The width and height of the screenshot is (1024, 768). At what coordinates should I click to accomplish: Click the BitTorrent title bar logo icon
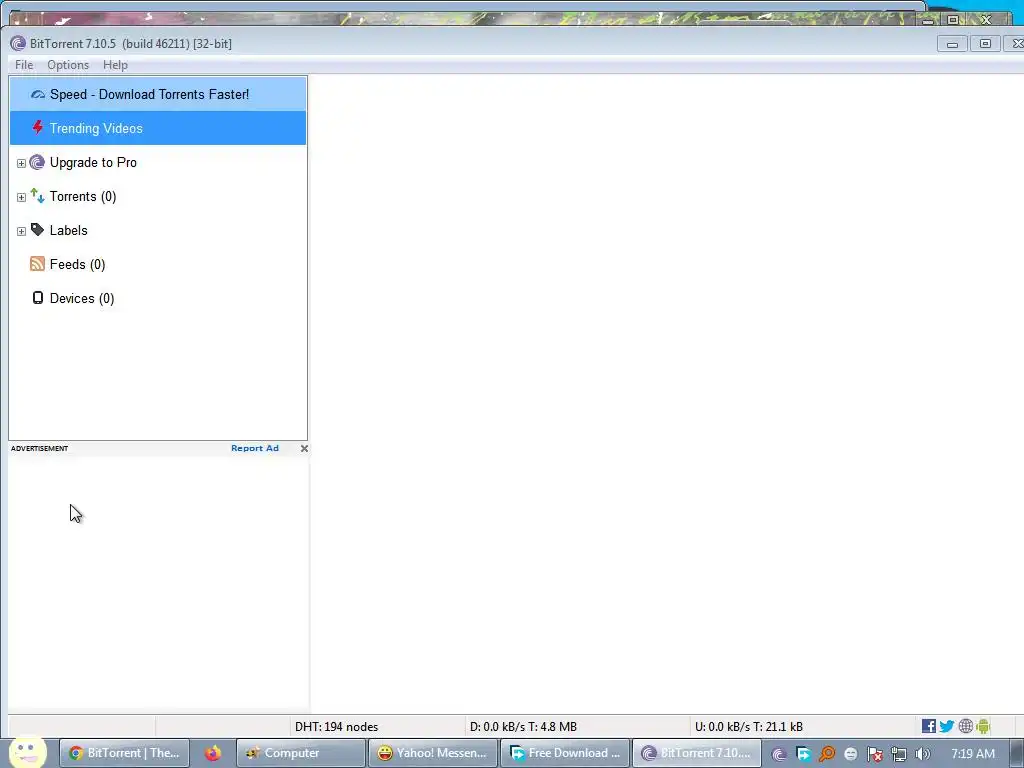pyautogui.click(x=18, y=44)
